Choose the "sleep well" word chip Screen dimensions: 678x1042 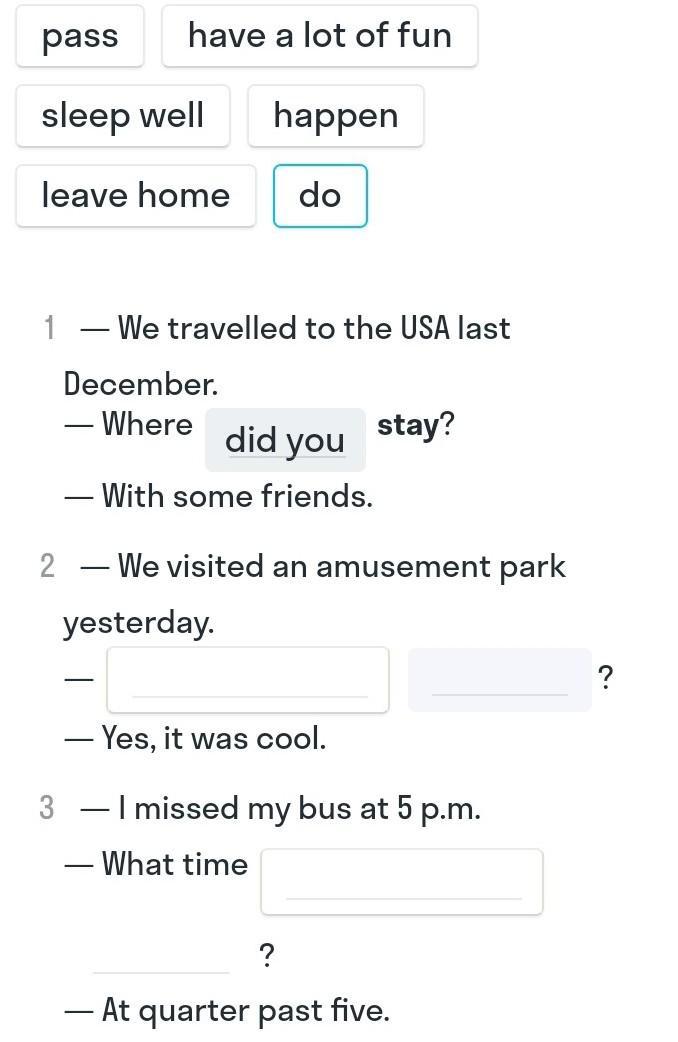[123, 116]
